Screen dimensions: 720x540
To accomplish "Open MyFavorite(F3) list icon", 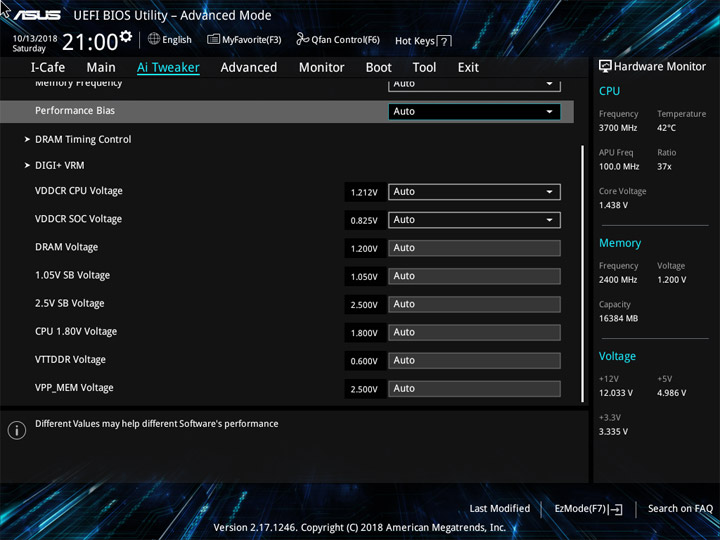I will pyautogui.click(x=213, y=39).
